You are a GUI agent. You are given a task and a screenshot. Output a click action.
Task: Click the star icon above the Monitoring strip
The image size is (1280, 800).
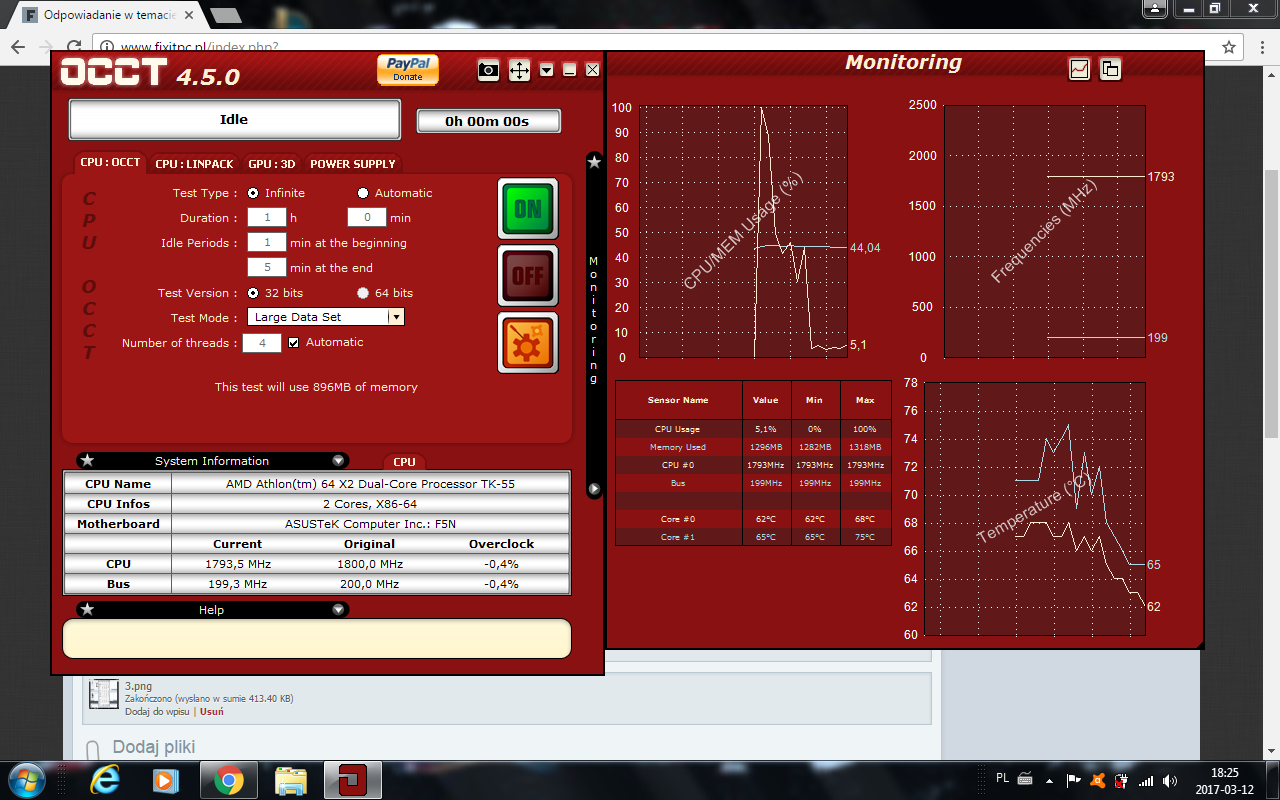(x=594, y=161)
